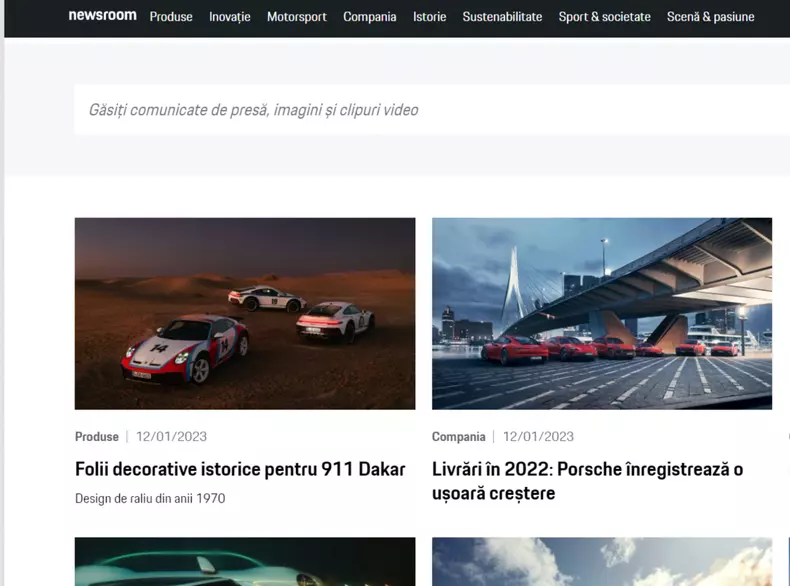Click the newsroom logo
Viewport: 790px width, 586px height.
(x=102, y=16)
